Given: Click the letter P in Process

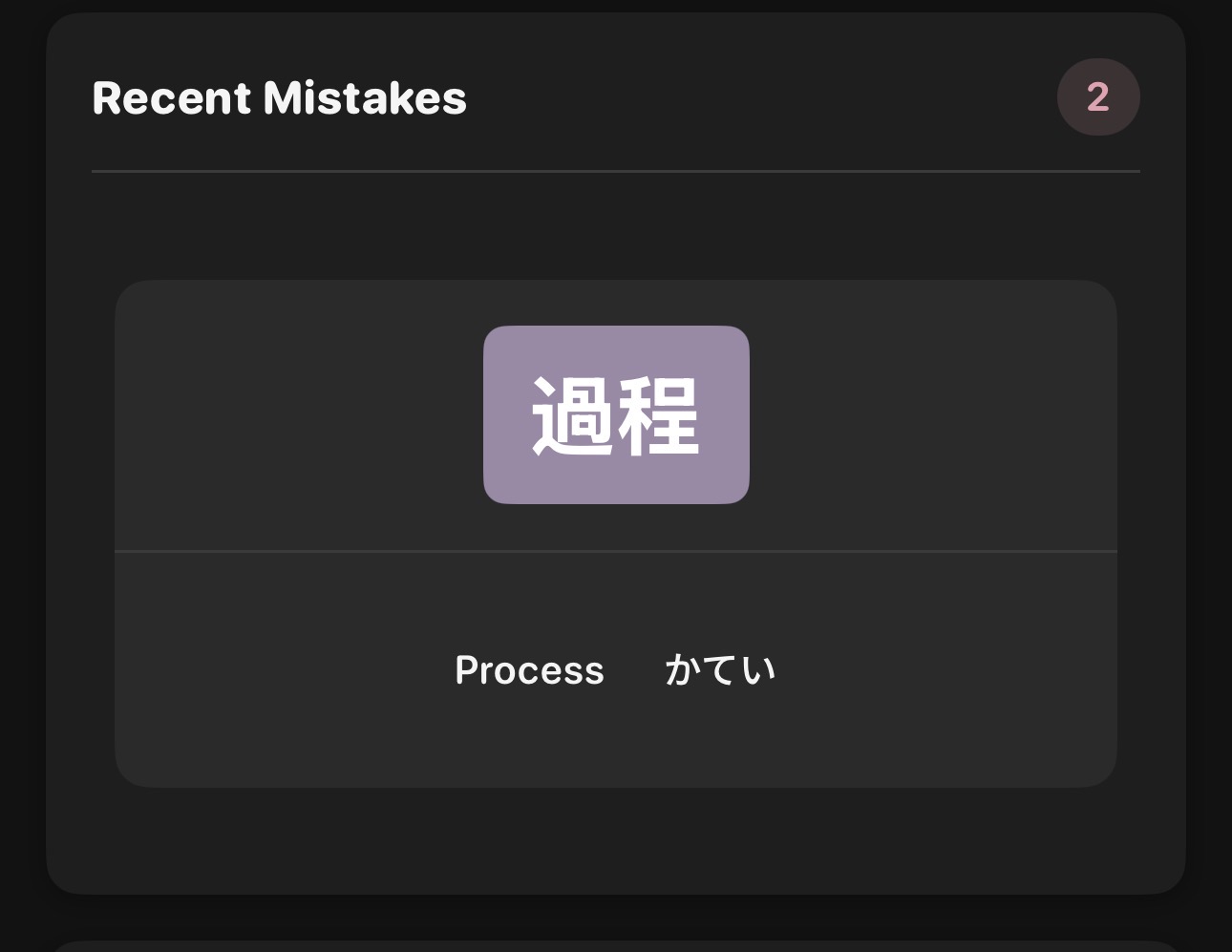Looking at the screenshot, I should [x=466, y=670].
